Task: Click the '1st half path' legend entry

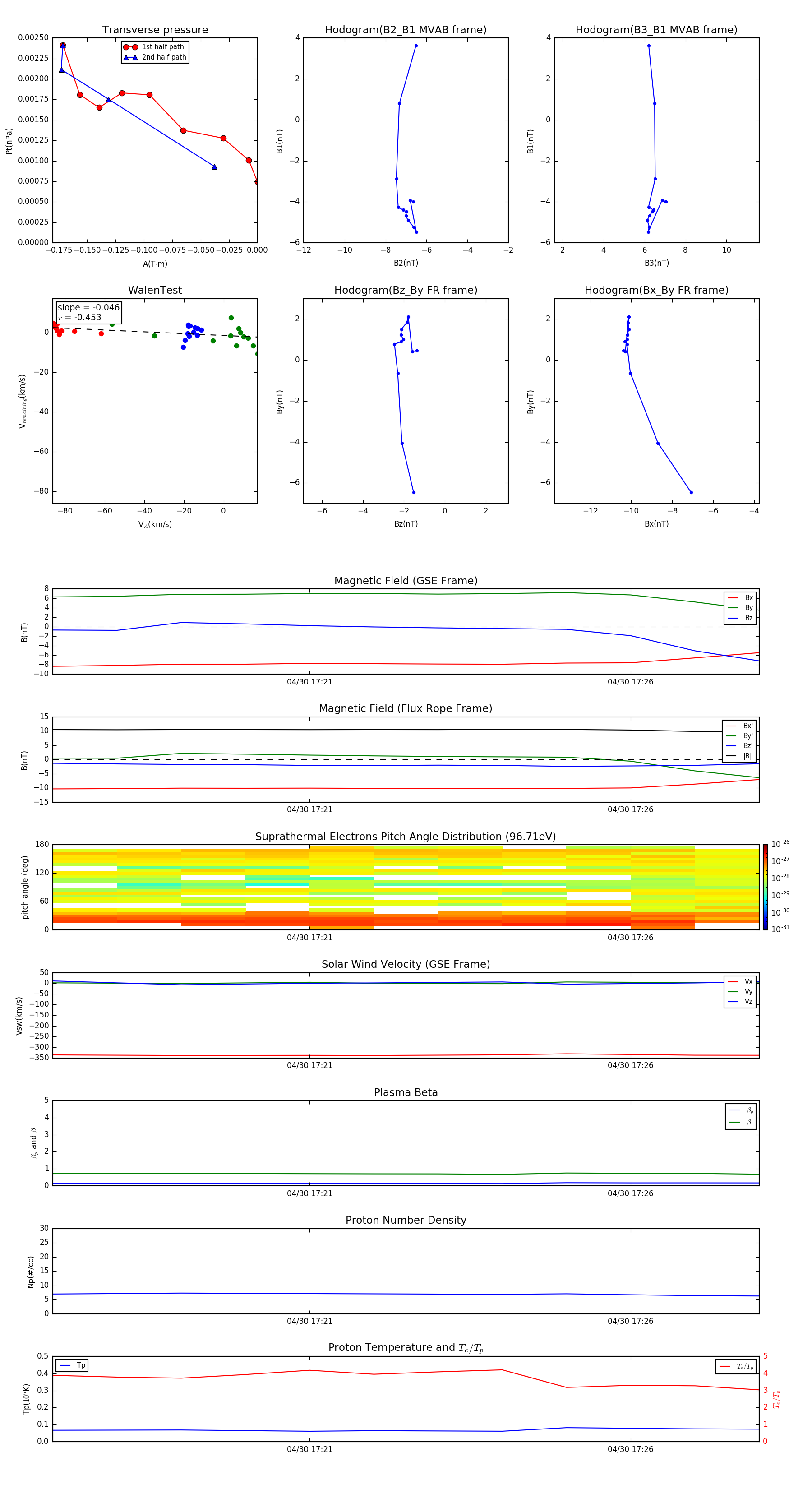Action: (154, 47)
